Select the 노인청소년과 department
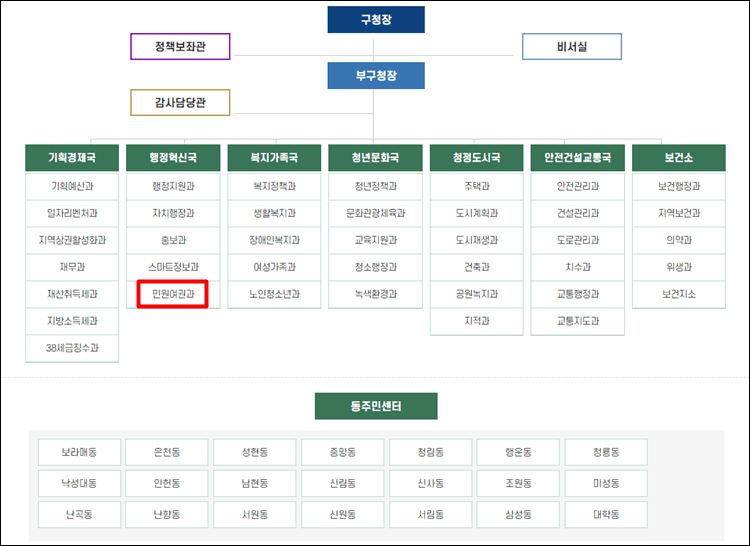The height and width of the screenshot is (546, 750). click(x=275, y=294)
